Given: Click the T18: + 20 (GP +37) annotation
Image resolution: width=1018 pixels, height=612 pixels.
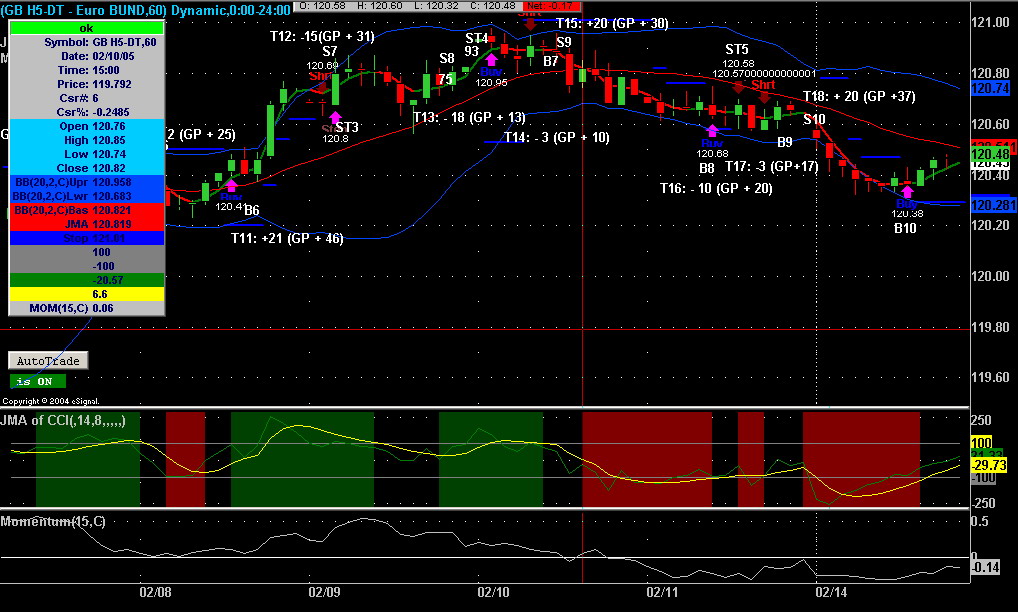Looking at the screenshot, I should click(x=859, y=96).
